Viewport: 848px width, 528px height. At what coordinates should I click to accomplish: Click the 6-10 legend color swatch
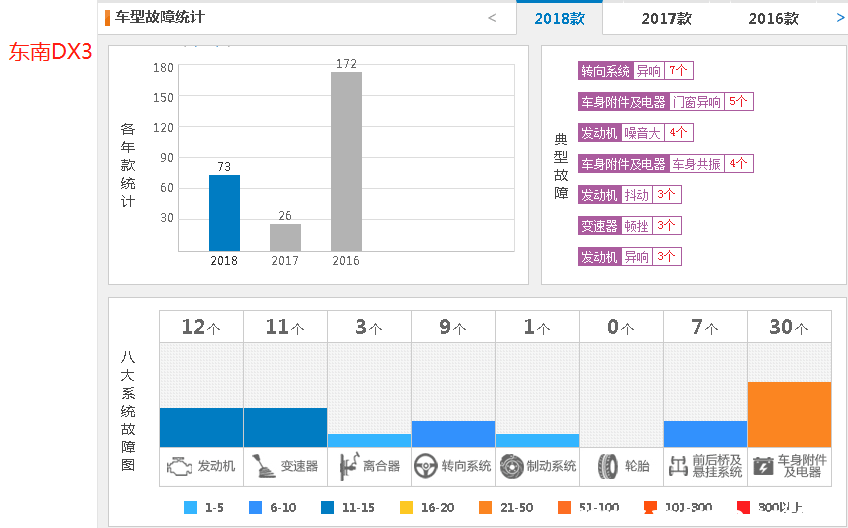(255, 507)
